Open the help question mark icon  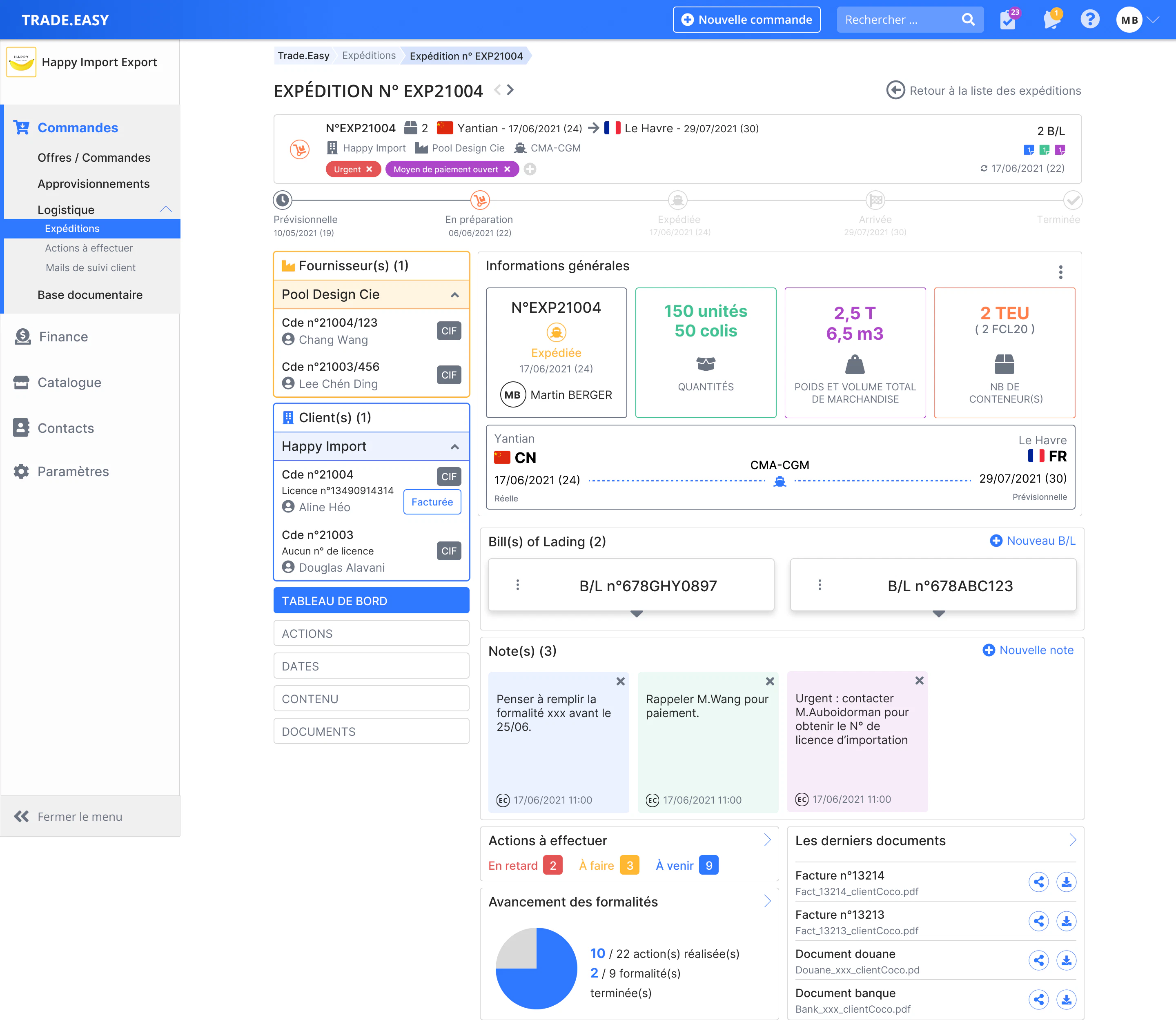(x=1089, y=19)
